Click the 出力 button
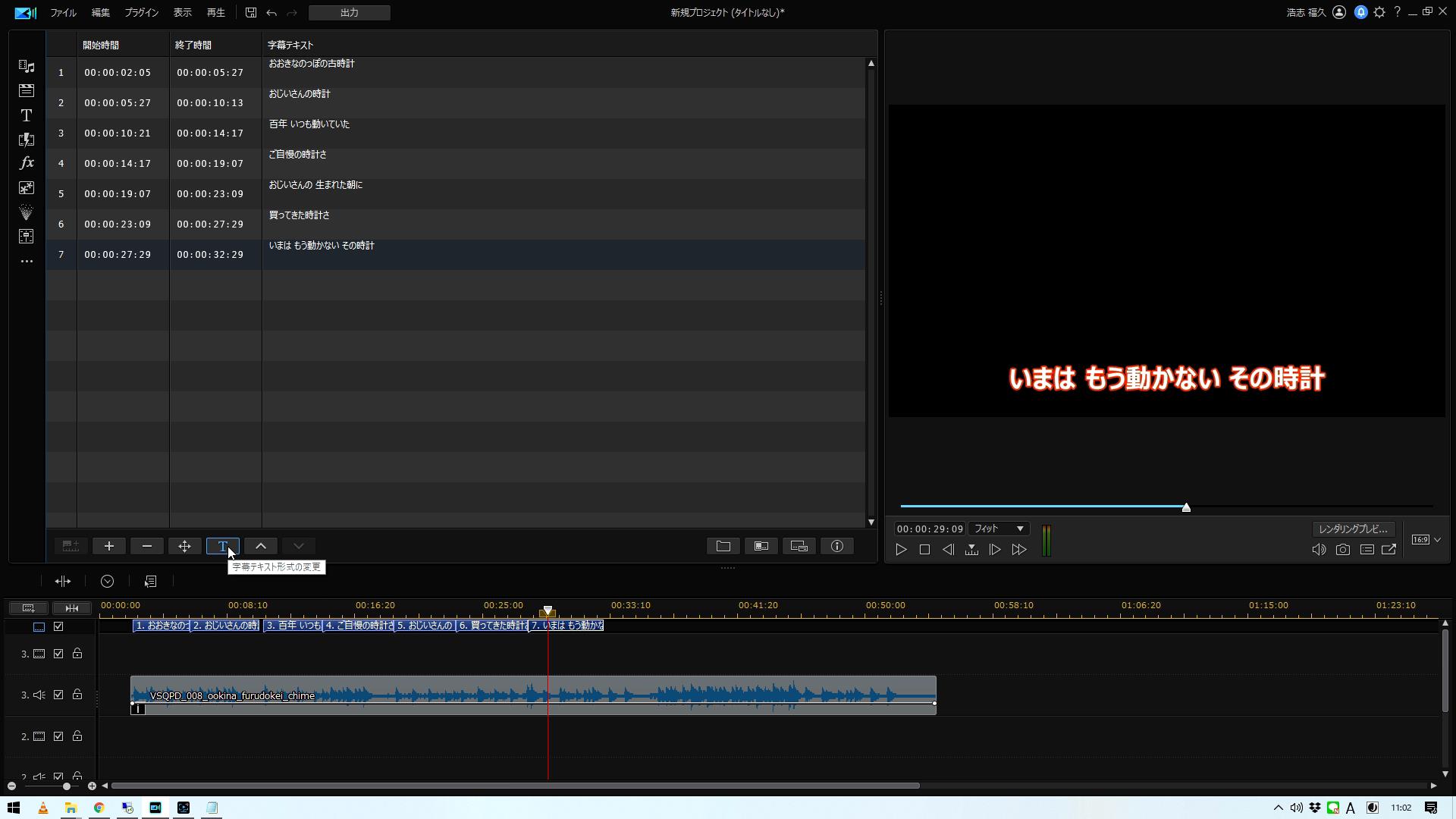The width and height of the screenshot is (1456, 819). (350, 13)
